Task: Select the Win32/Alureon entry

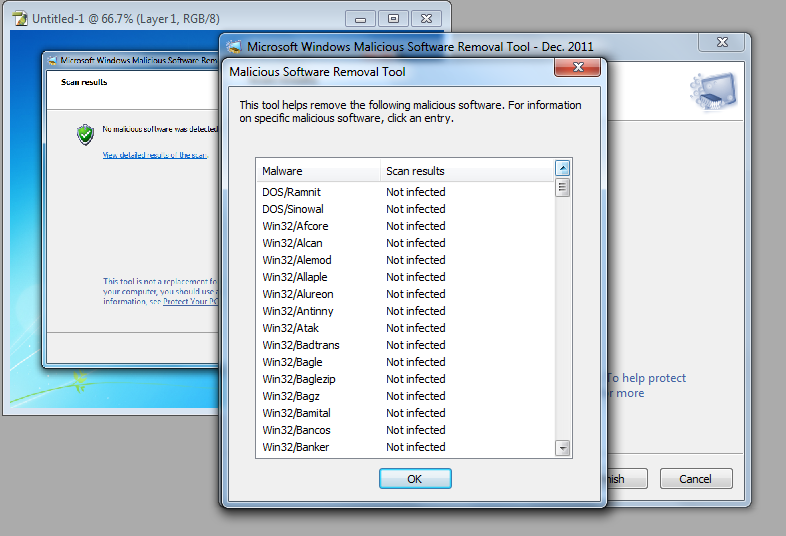Action: [x=298, y=294]
